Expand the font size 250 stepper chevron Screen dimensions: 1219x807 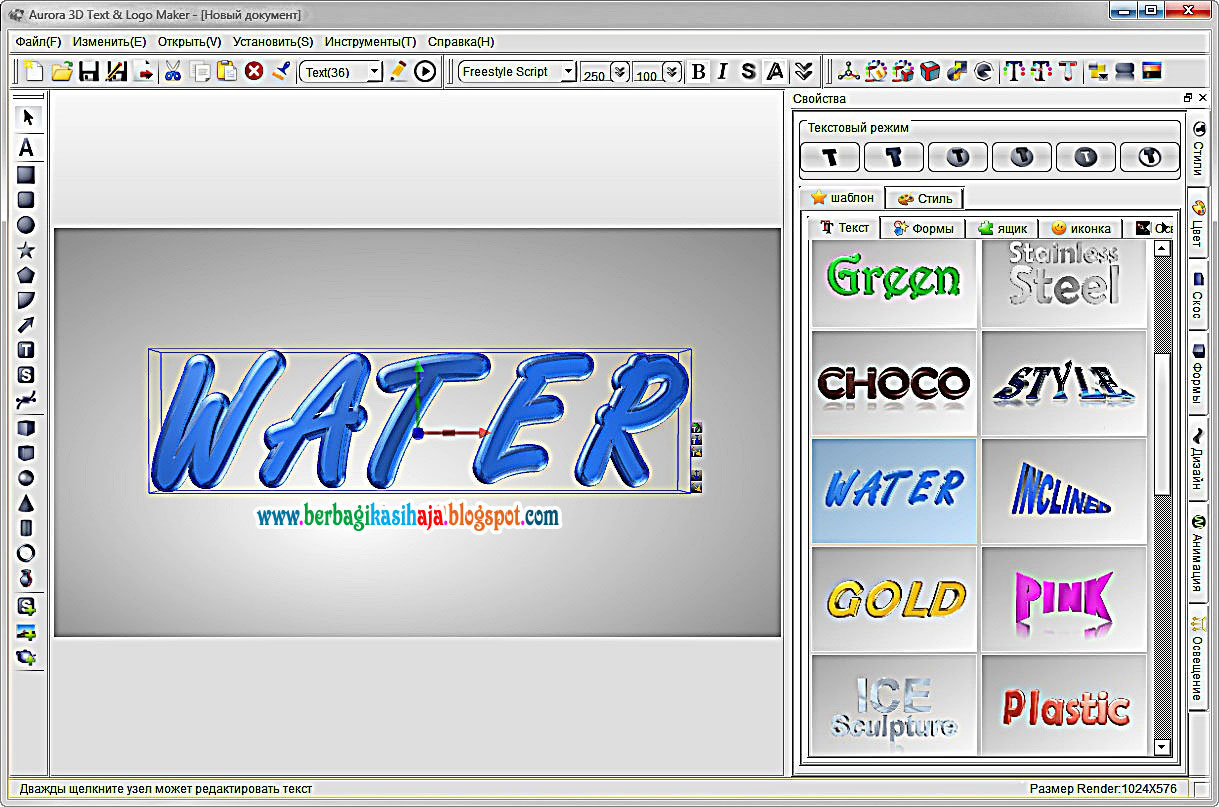(x=621, y=71)
